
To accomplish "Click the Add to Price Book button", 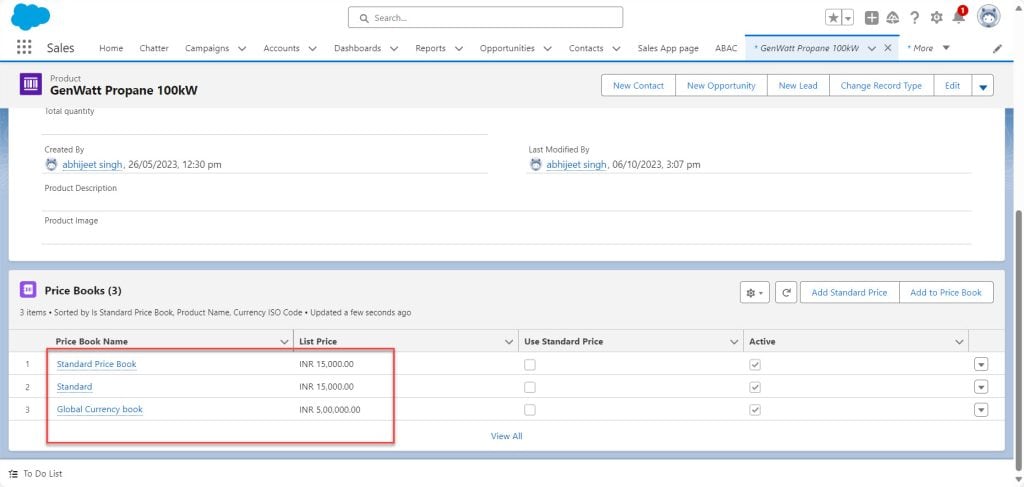I will (945, 293).
